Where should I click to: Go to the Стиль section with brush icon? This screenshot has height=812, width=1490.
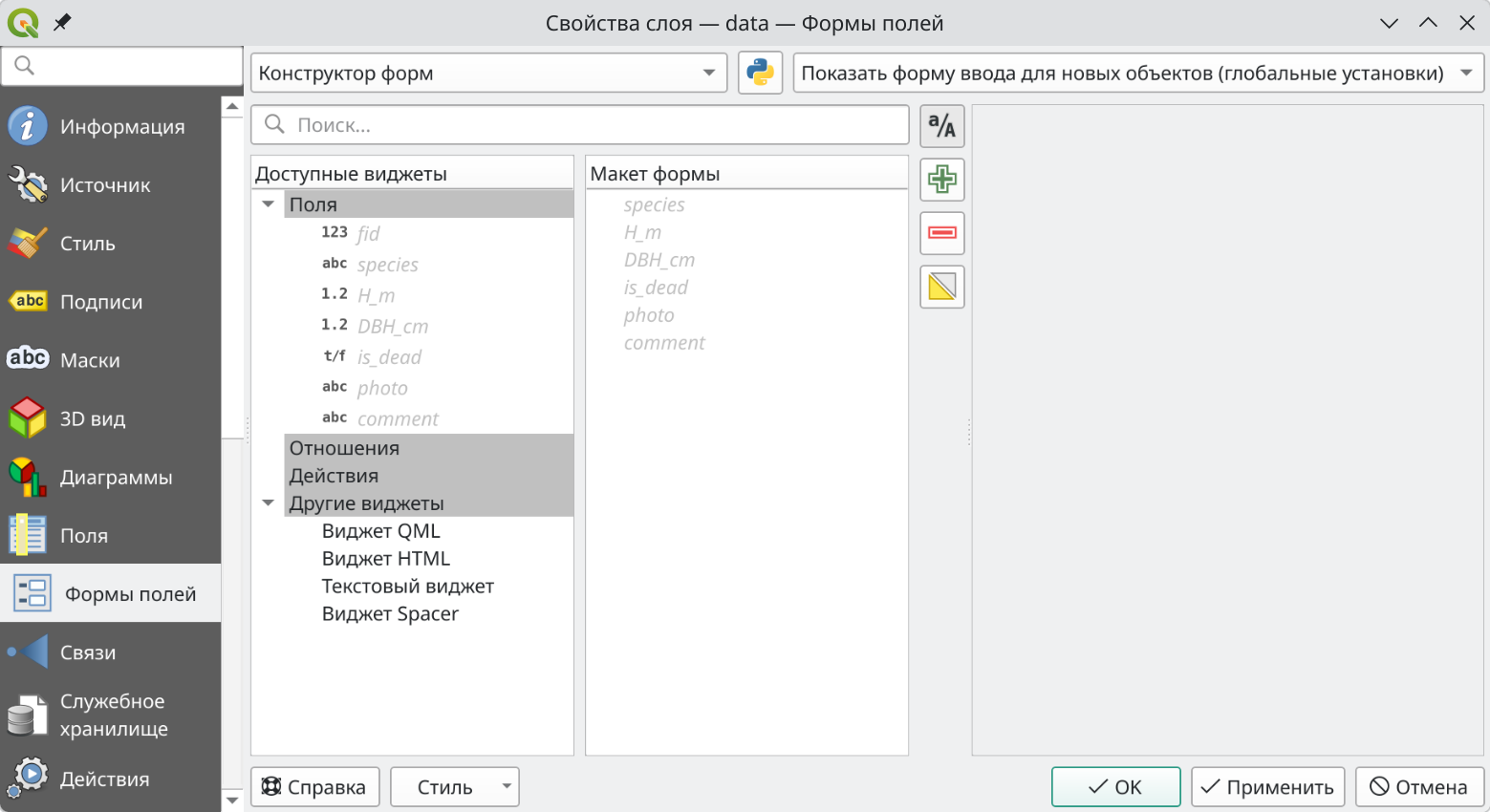(110, 244)
